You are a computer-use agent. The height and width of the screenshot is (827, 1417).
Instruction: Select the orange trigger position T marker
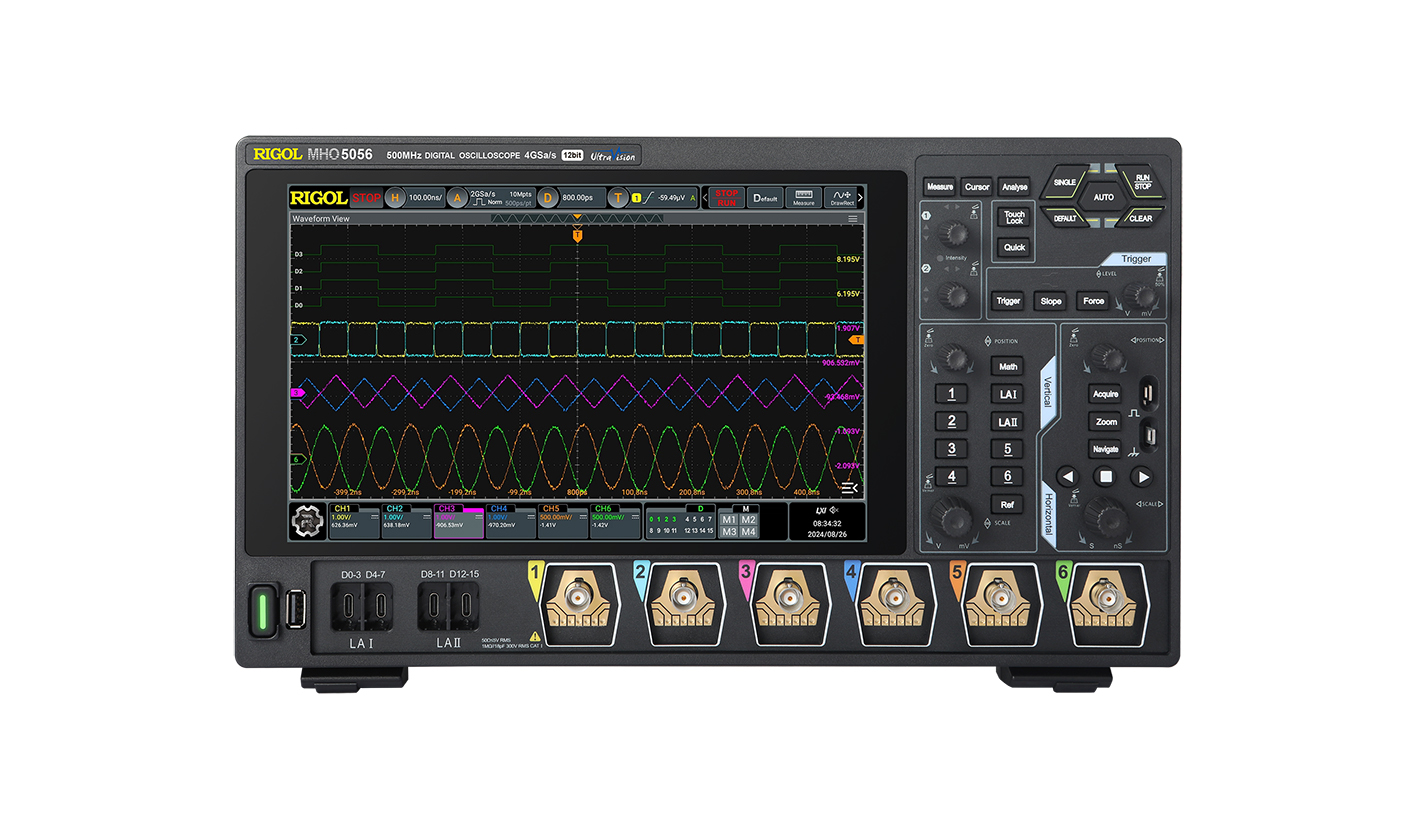[577, 237]
